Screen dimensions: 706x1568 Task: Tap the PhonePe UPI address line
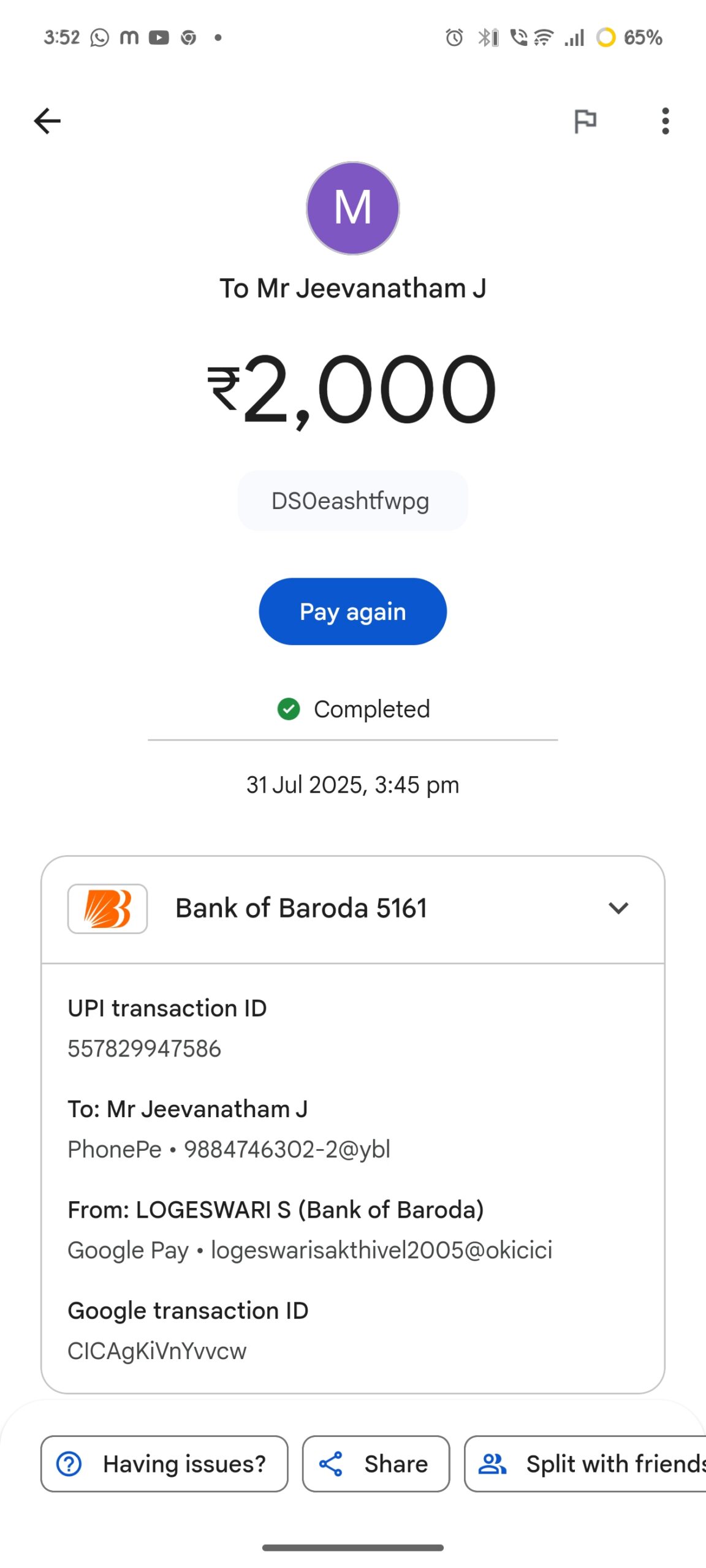point(229,1149)
